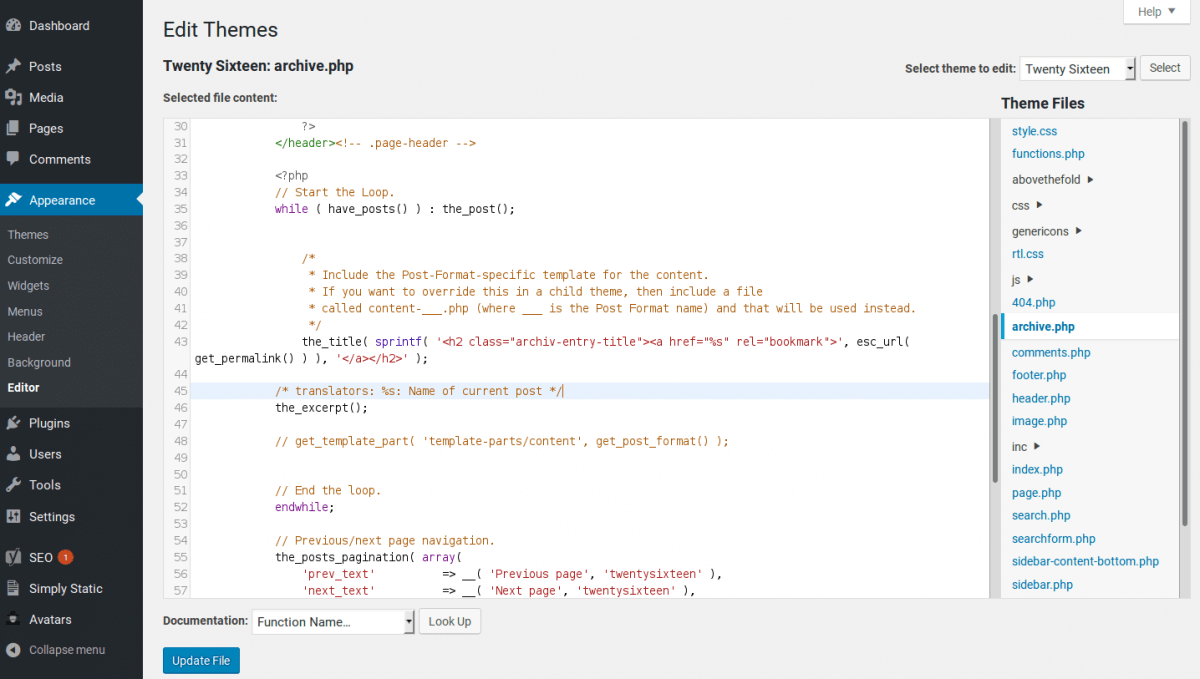This screenshot has width=1200, height=679.
Task: Open the Pages menu
Action: 71,129
